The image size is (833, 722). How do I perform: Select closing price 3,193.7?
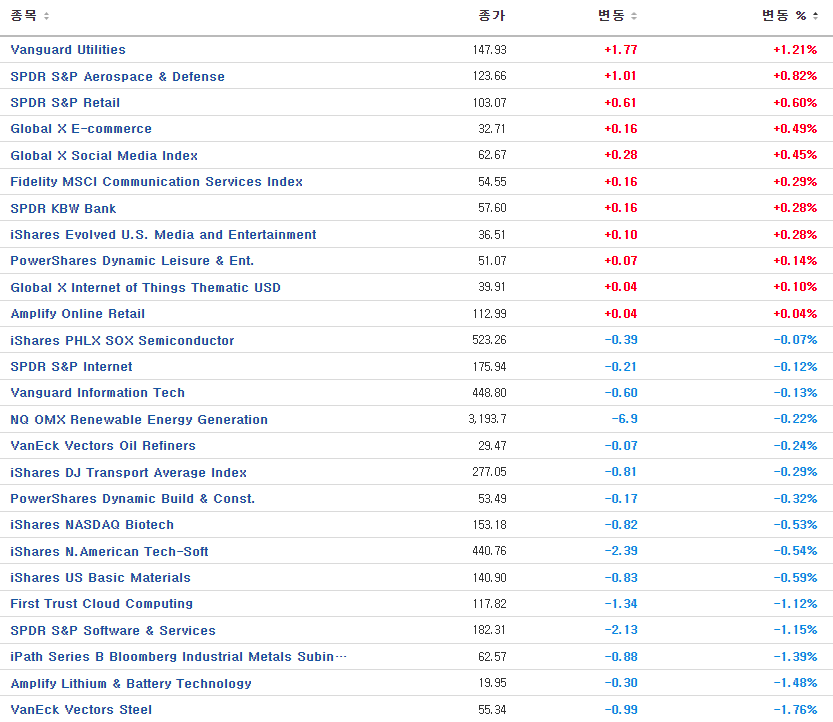coord(487,419)
